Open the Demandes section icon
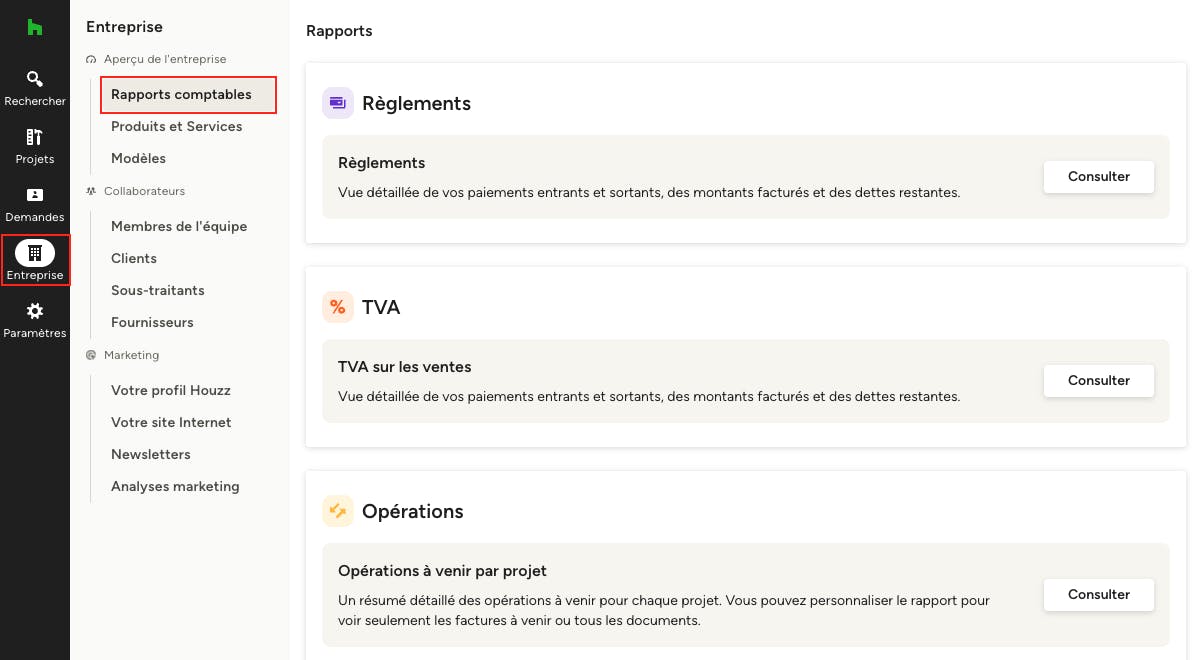 [34, 195]
